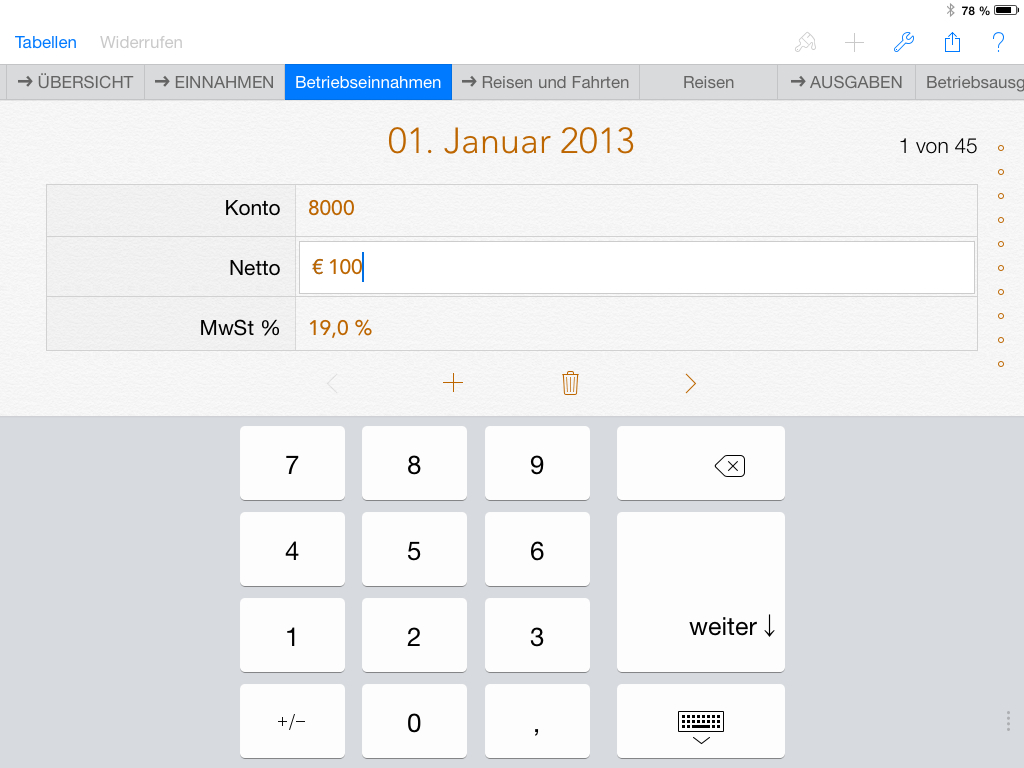Open the Reisen und Fahrten tab

(545, 82)
